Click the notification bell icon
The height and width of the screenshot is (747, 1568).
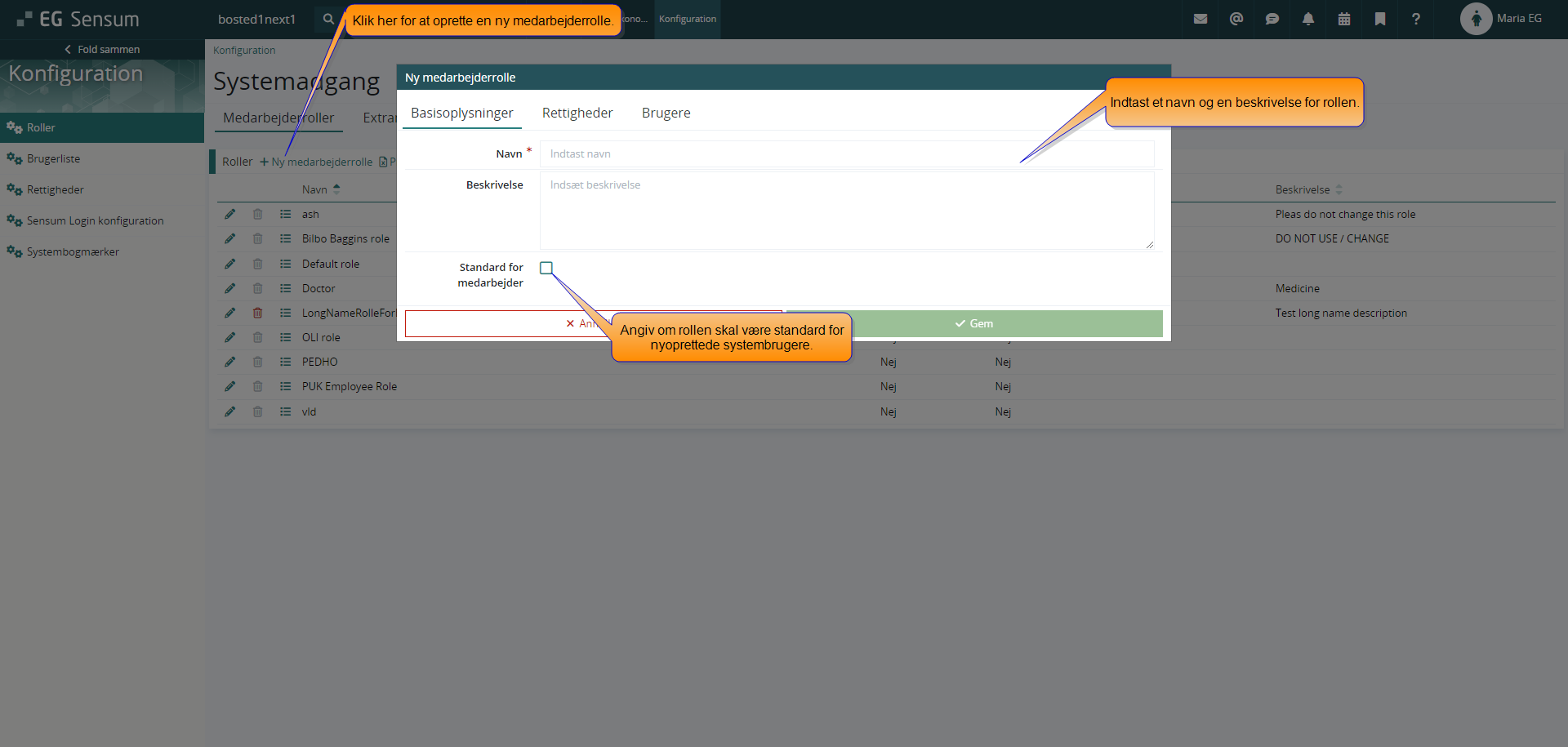[1307, 19]
